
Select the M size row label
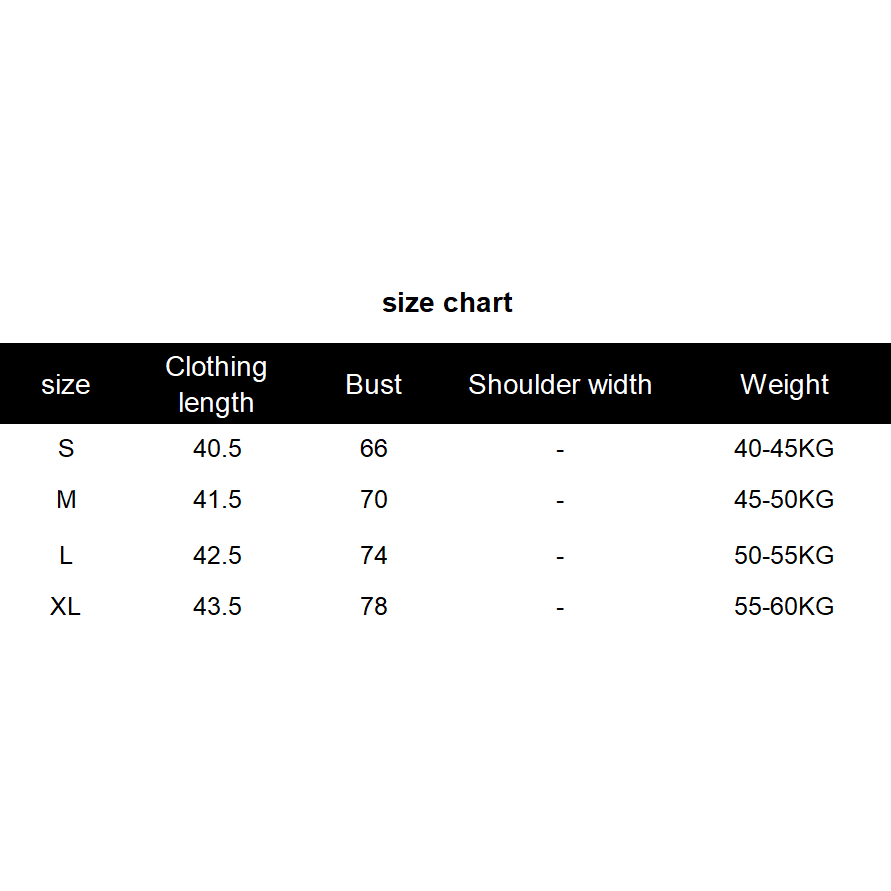pyautogui.click(x=66, y=500)
